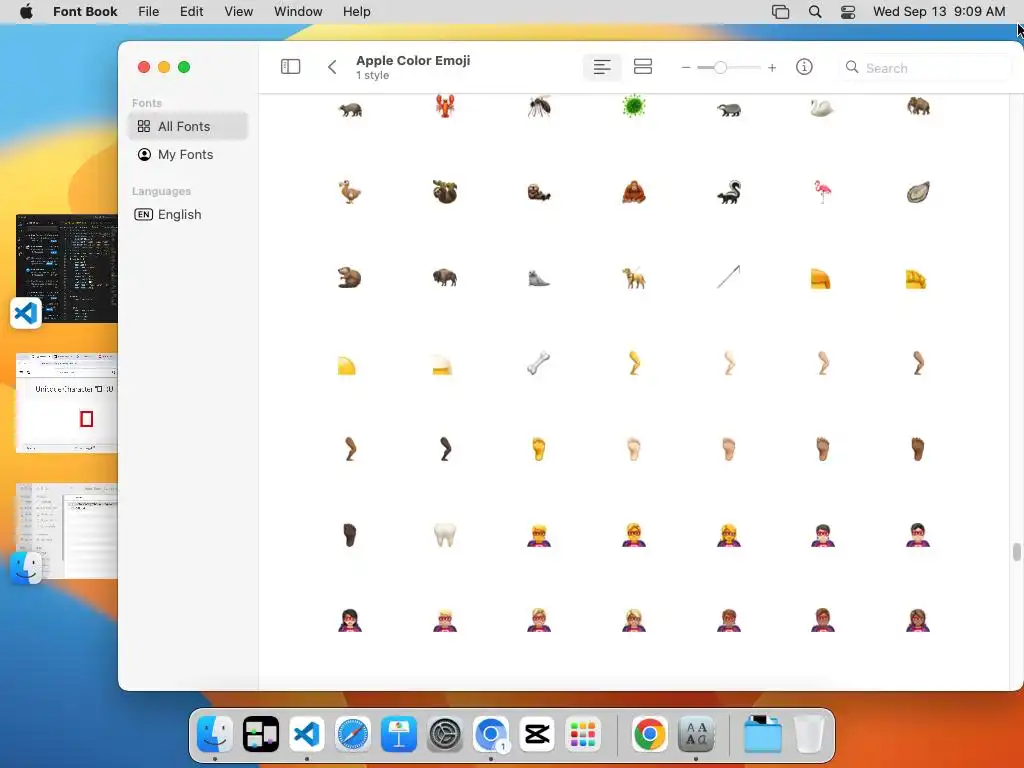Click the Stage Manager menu bar icon
This screenshot has height=768, width=1024.
click(x=780, y=11)
